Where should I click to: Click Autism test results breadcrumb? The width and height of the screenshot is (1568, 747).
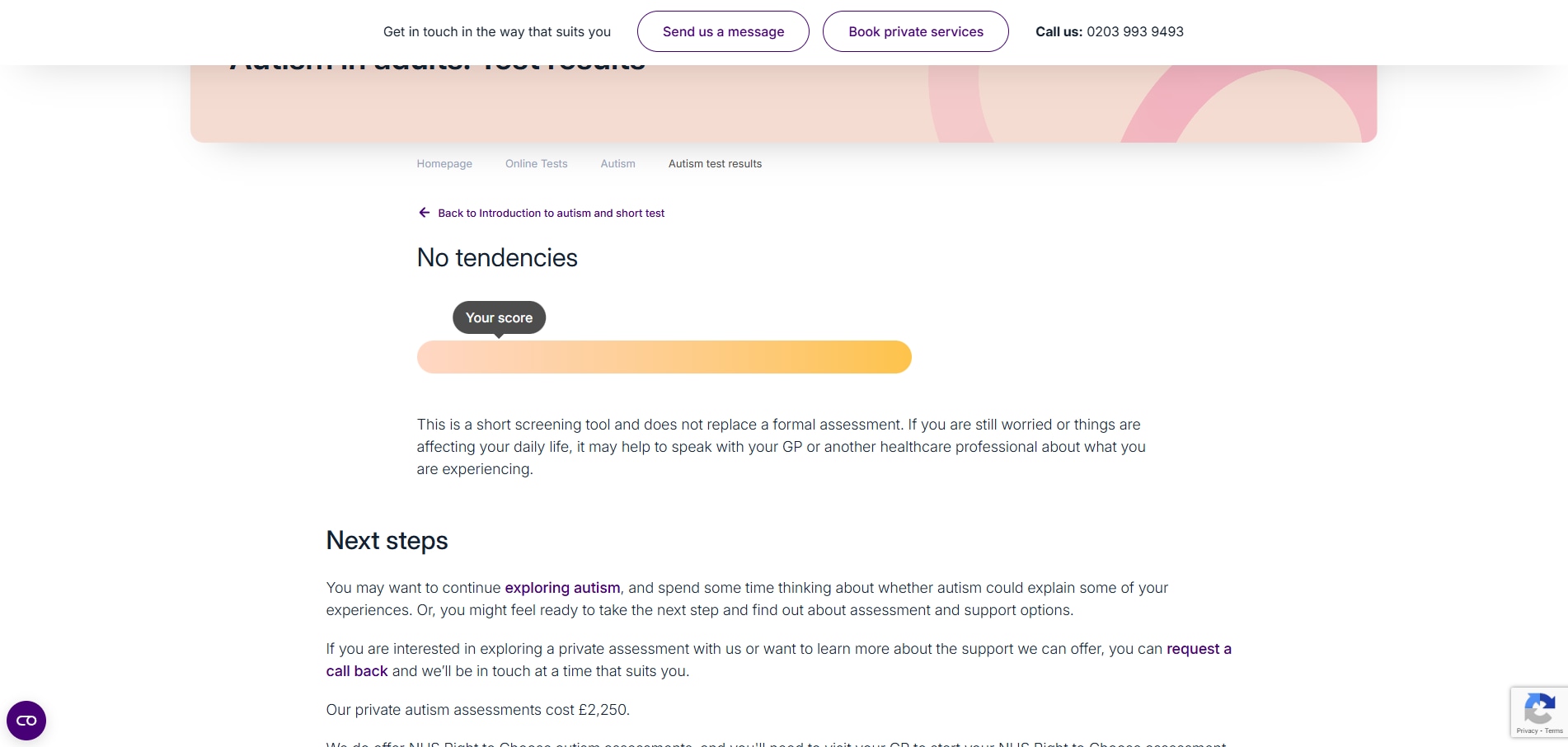(715, 164)
